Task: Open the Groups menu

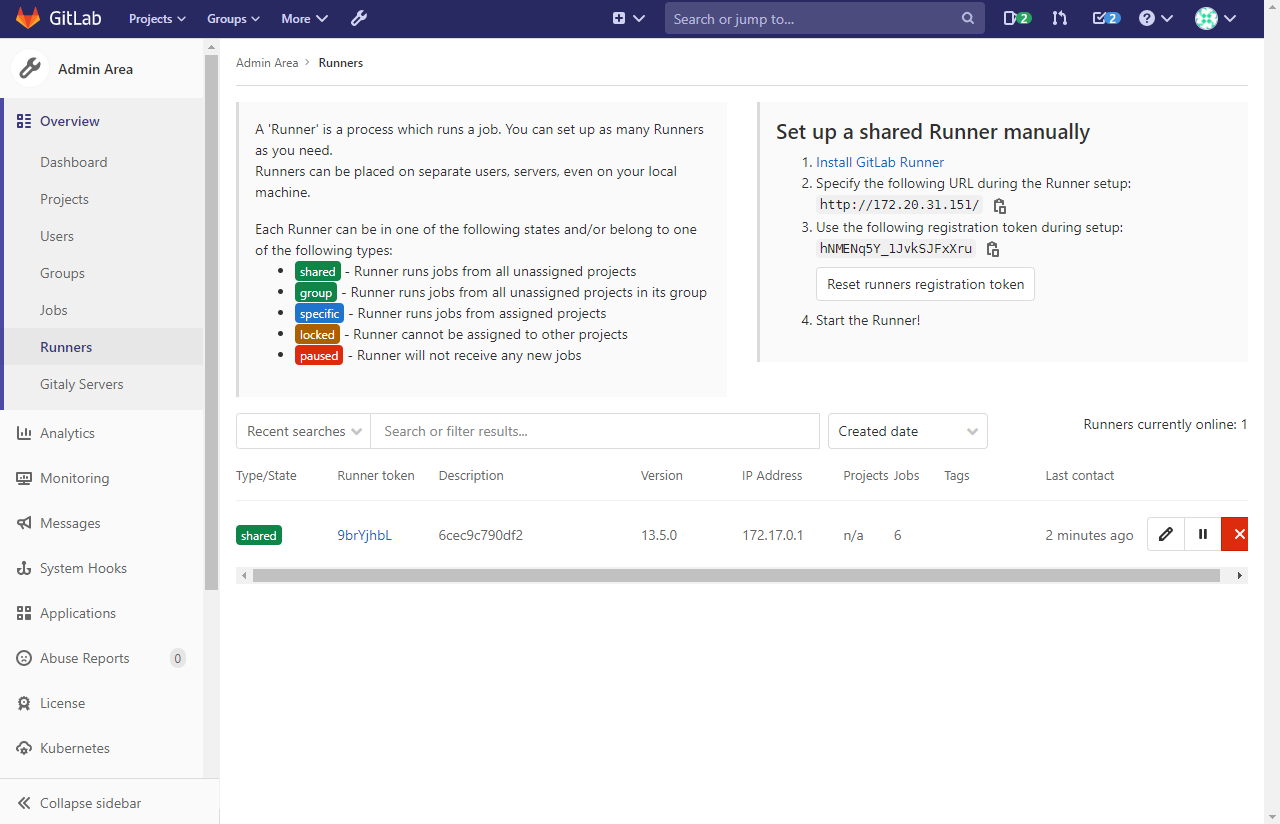Action: (232, 18)
